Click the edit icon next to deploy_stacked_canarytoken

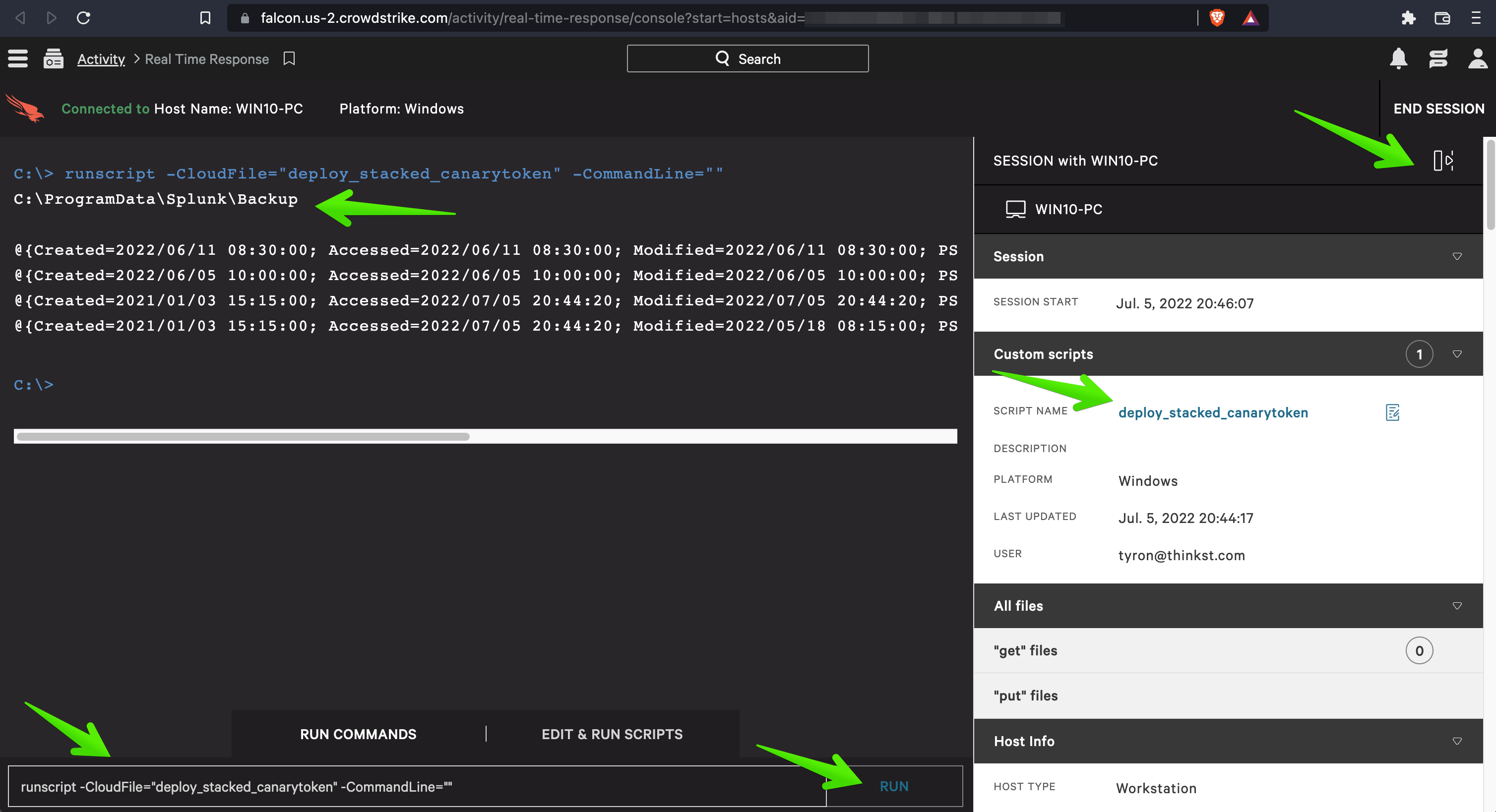point(1393,412)
